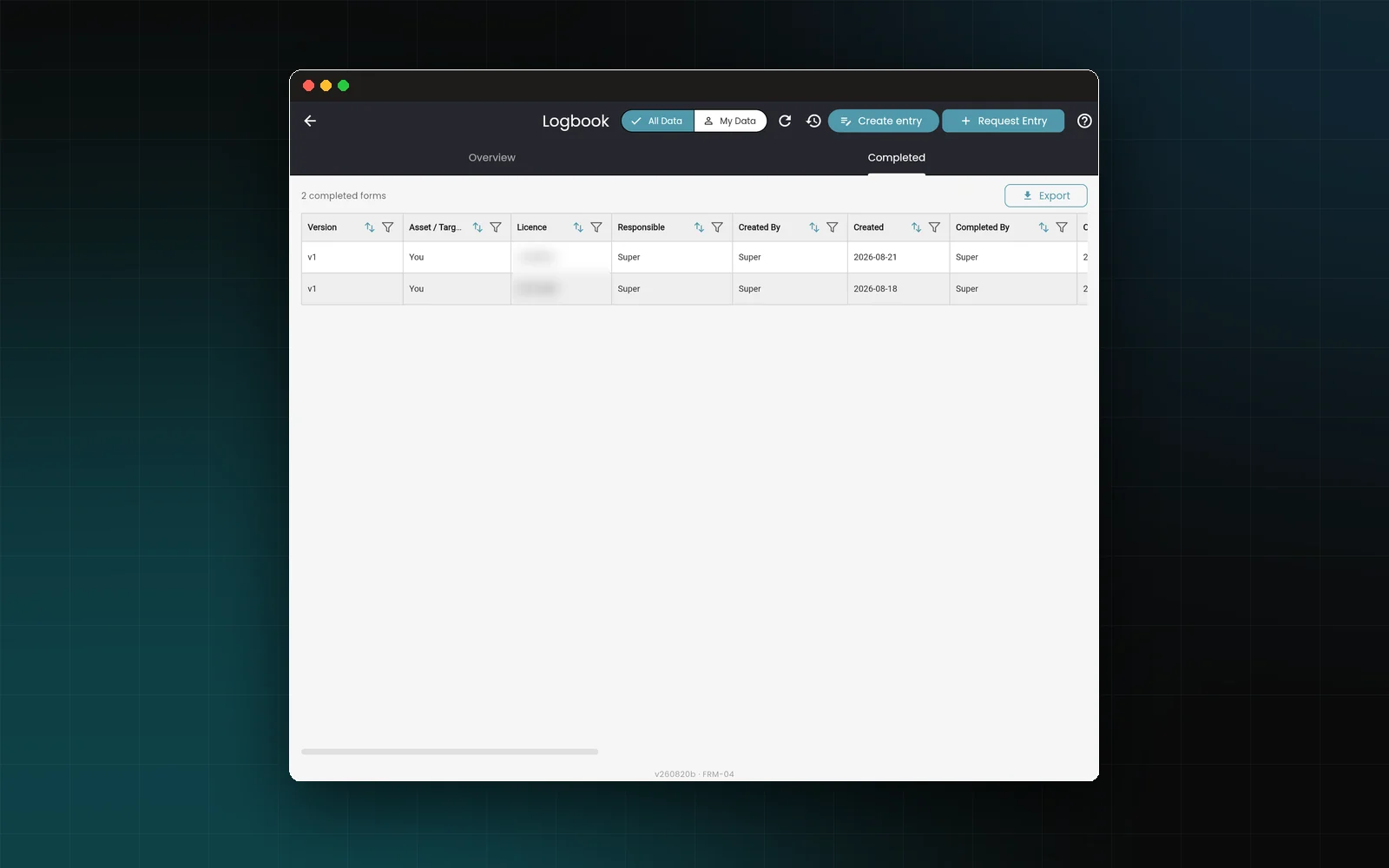The image size is (1389, 868).
Task: Filter the Completed By column
Action: (x=1062, y=227)
